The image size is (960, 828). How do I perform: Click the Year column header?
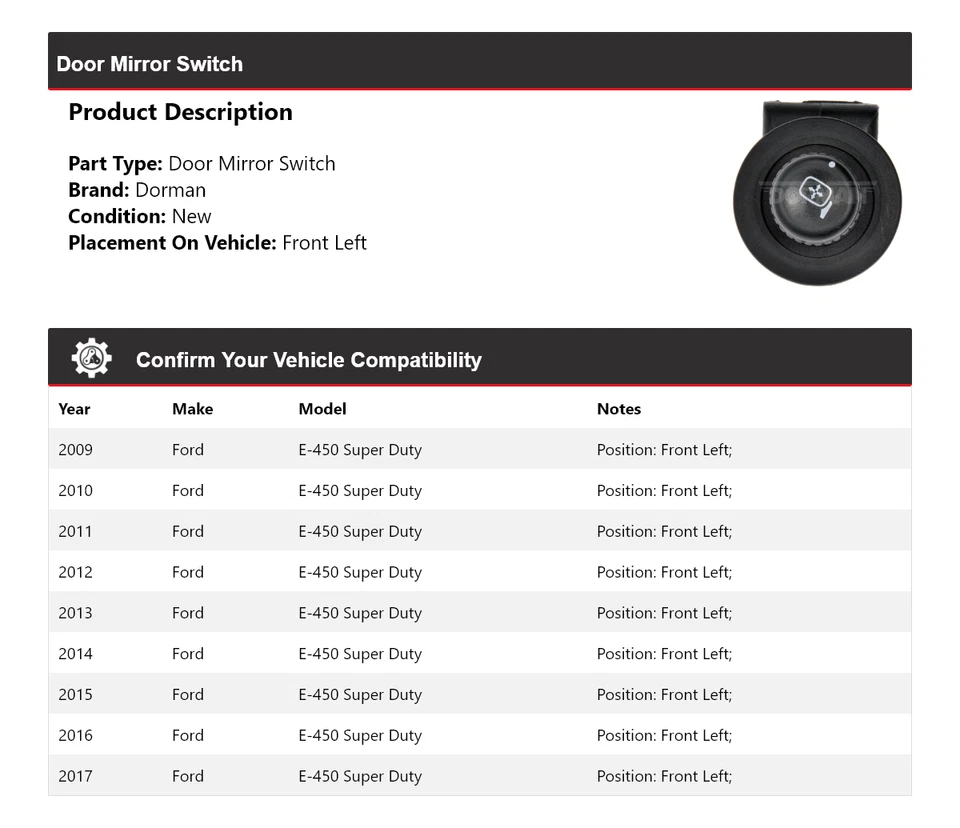point(74,409)
